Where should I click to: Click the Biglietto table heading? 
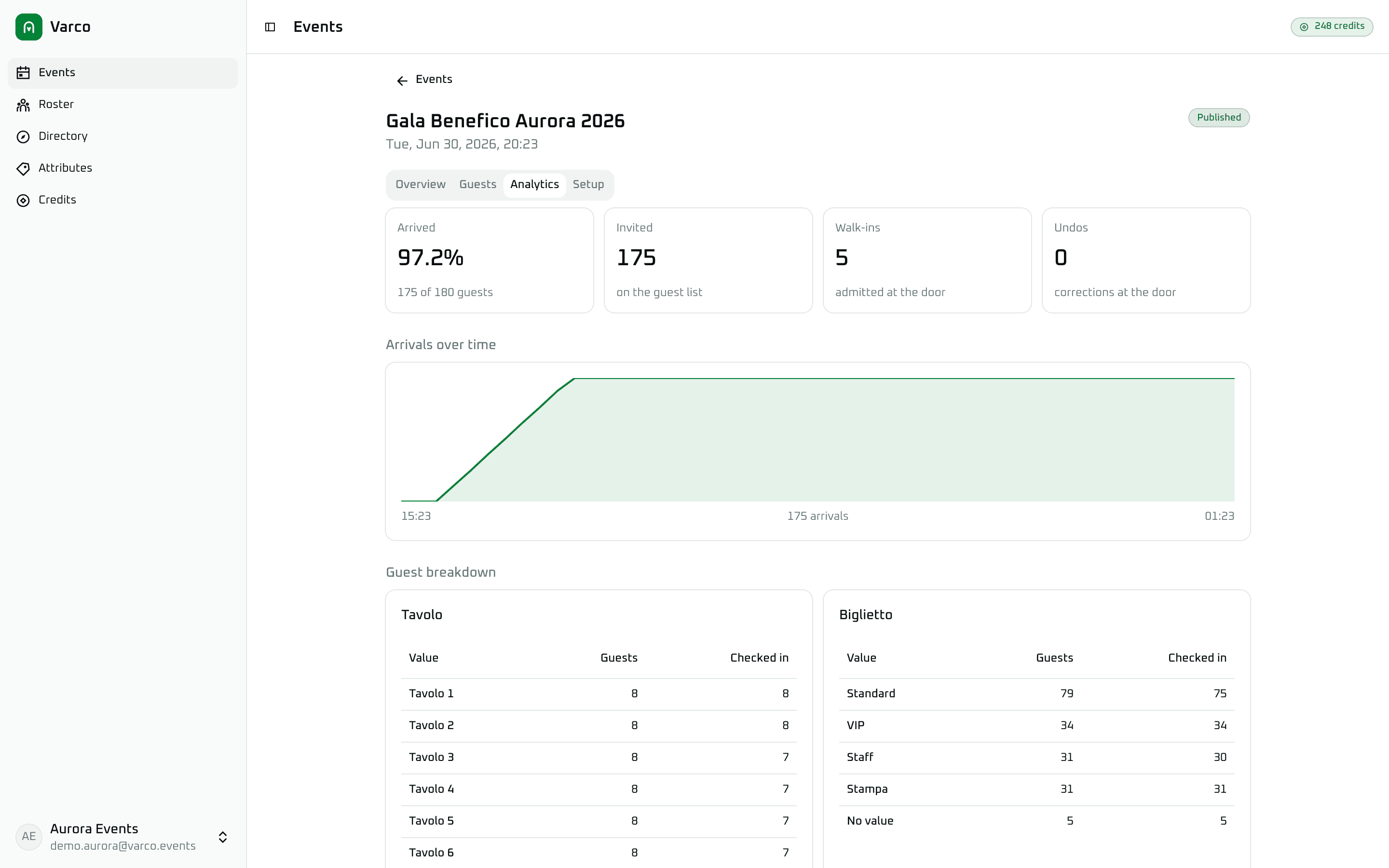click(x=866, y=615)
